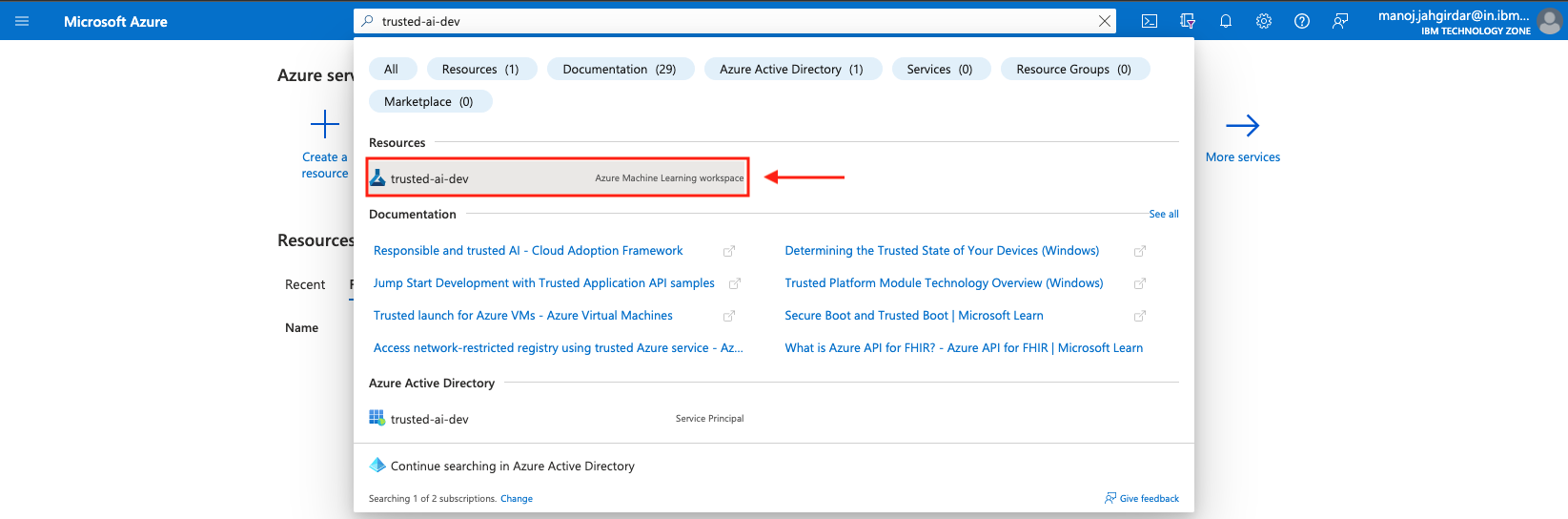Click See all documentation results
This screenshot has width=1568, height=519.
click(x=1164, y=214)
